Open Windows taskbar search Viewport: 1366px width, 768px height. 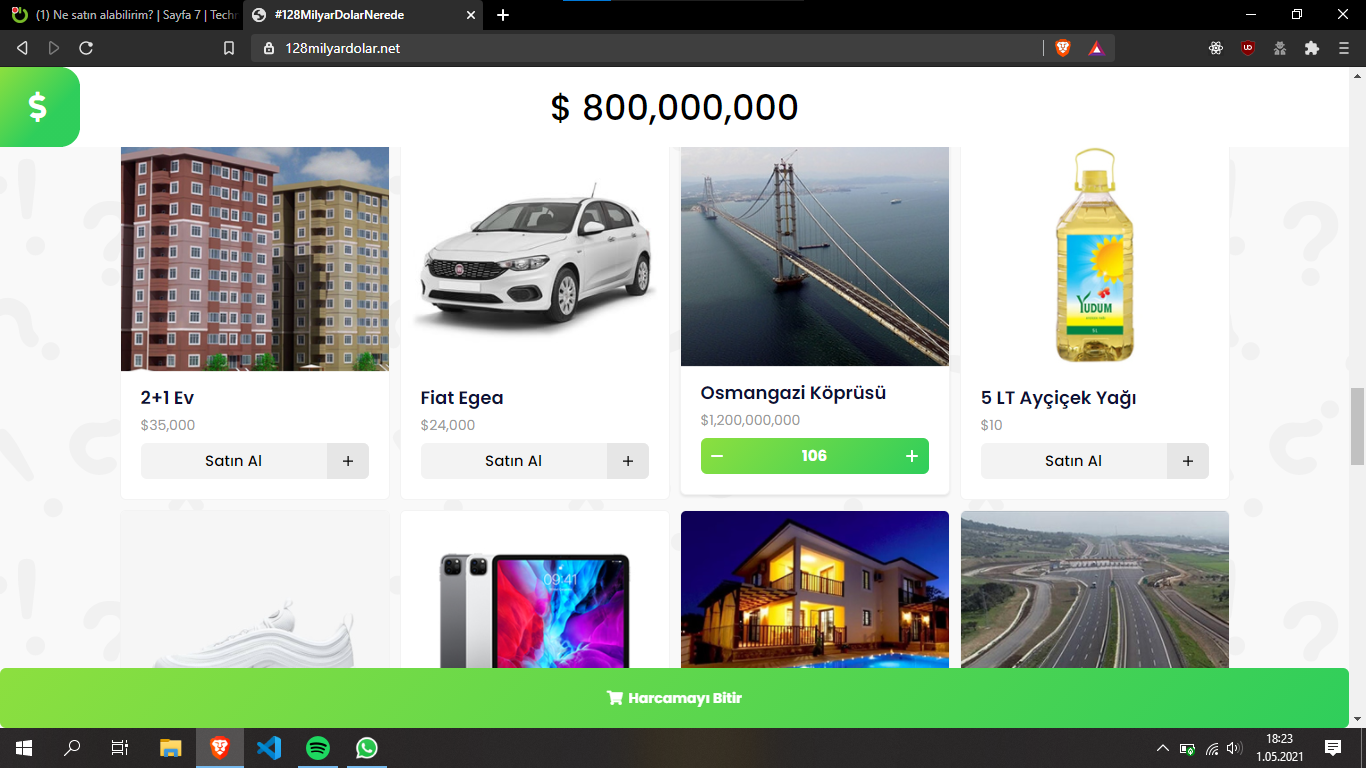pos(72,748)
